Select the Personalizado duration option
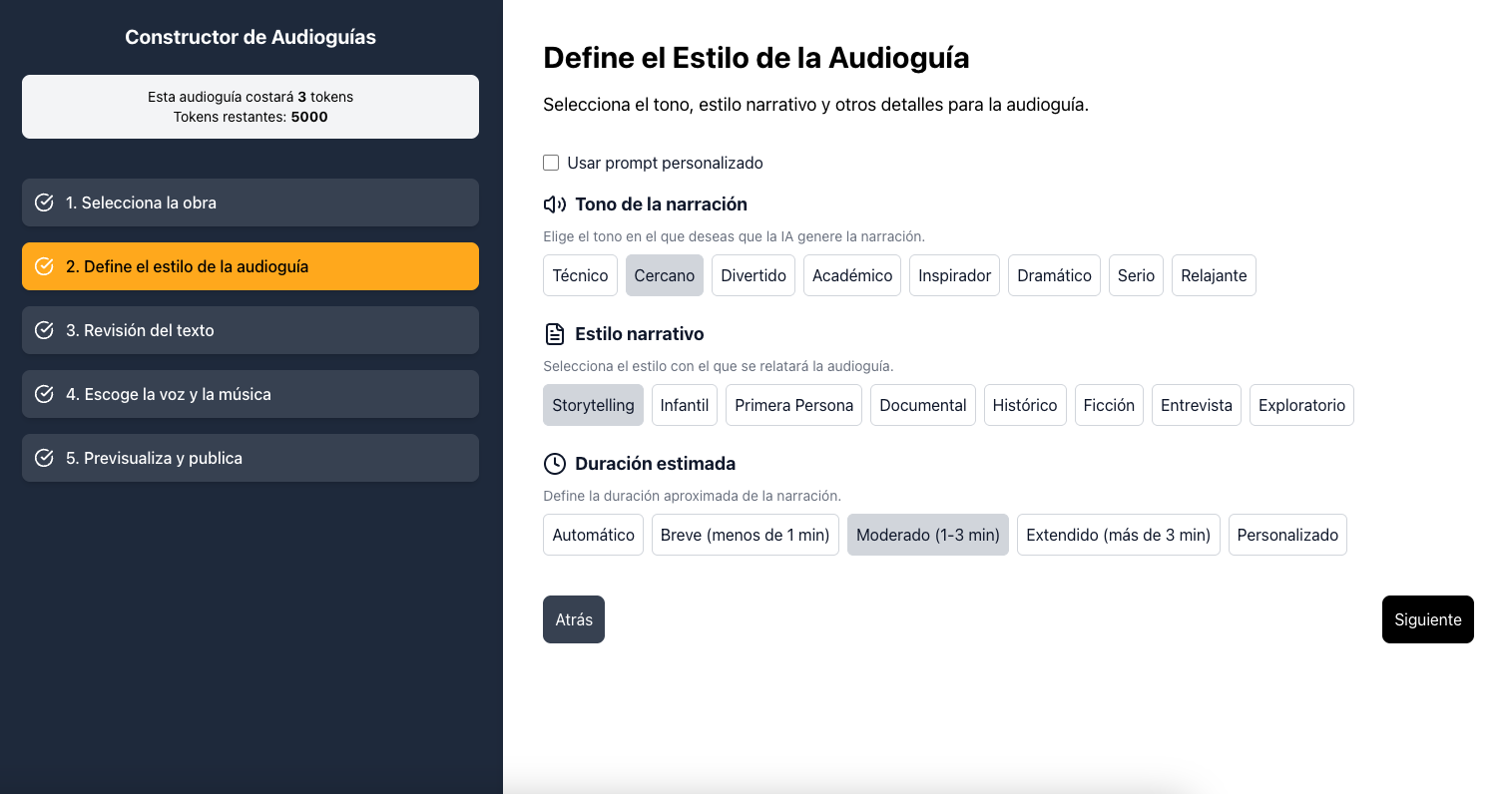Screen dimensions: 1512x794 point(1287,535)
